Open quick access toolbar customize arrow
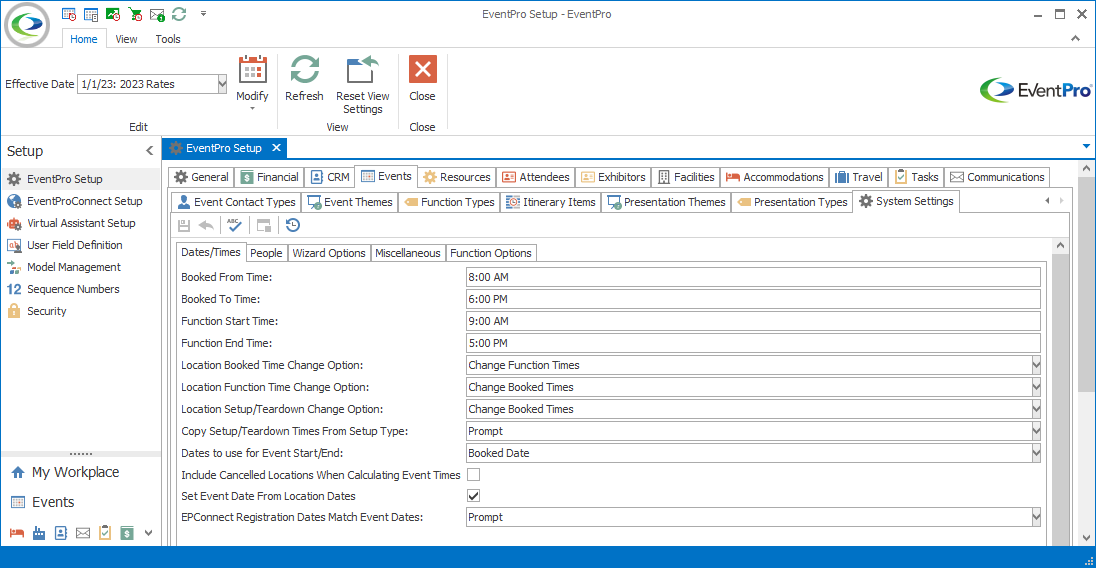 click(203, 13)
